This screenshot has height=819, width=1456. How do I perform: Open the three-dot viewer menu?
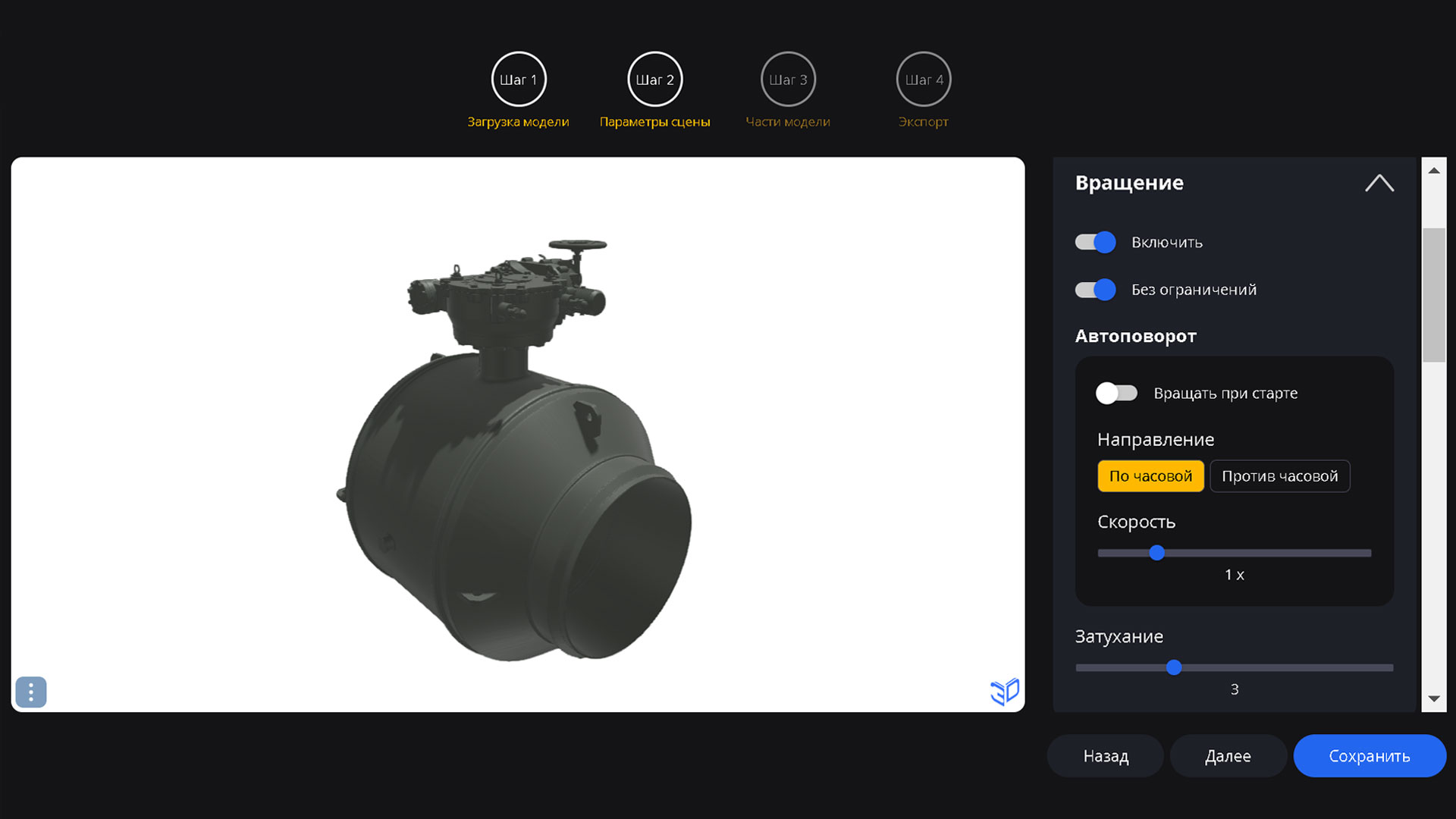pyautogui.click(x=31, y=692)
